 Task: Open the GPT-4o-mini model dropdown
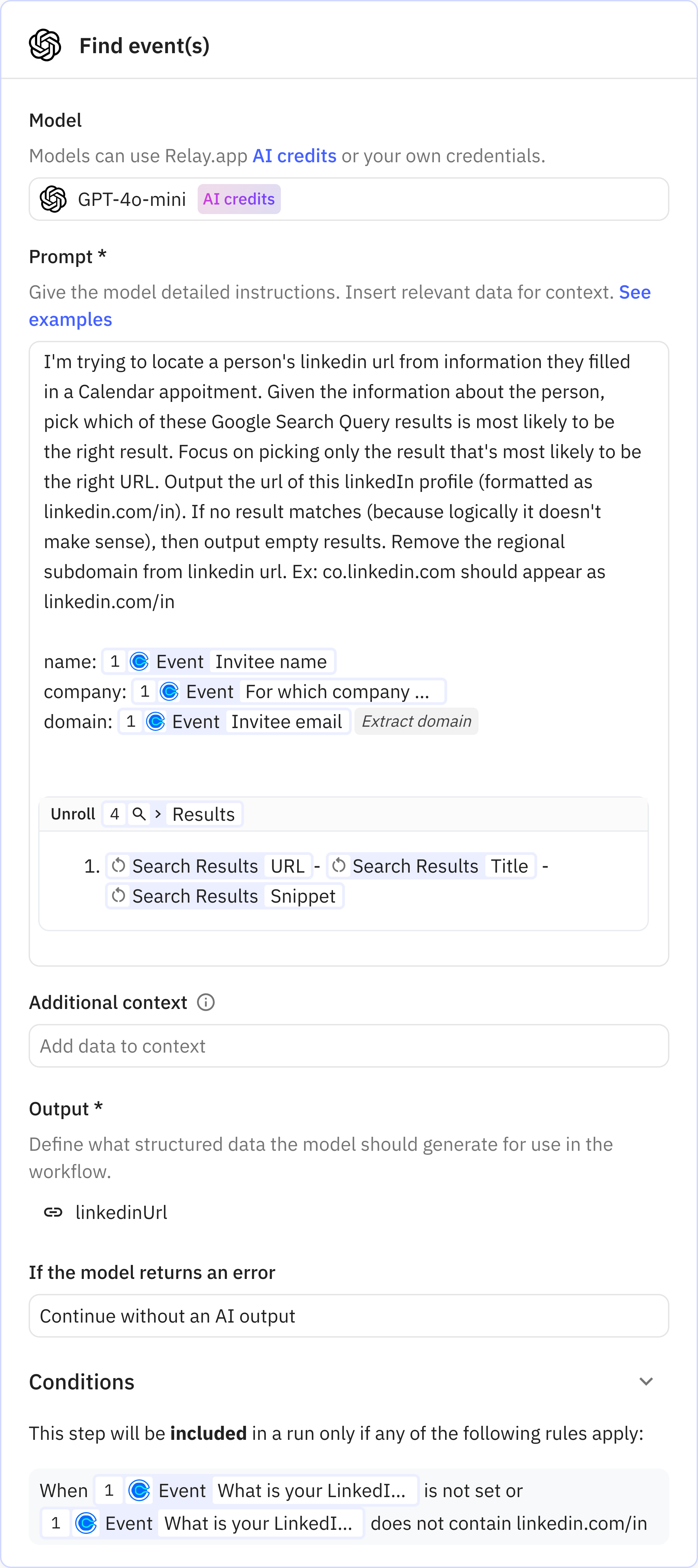pos(349,199)
